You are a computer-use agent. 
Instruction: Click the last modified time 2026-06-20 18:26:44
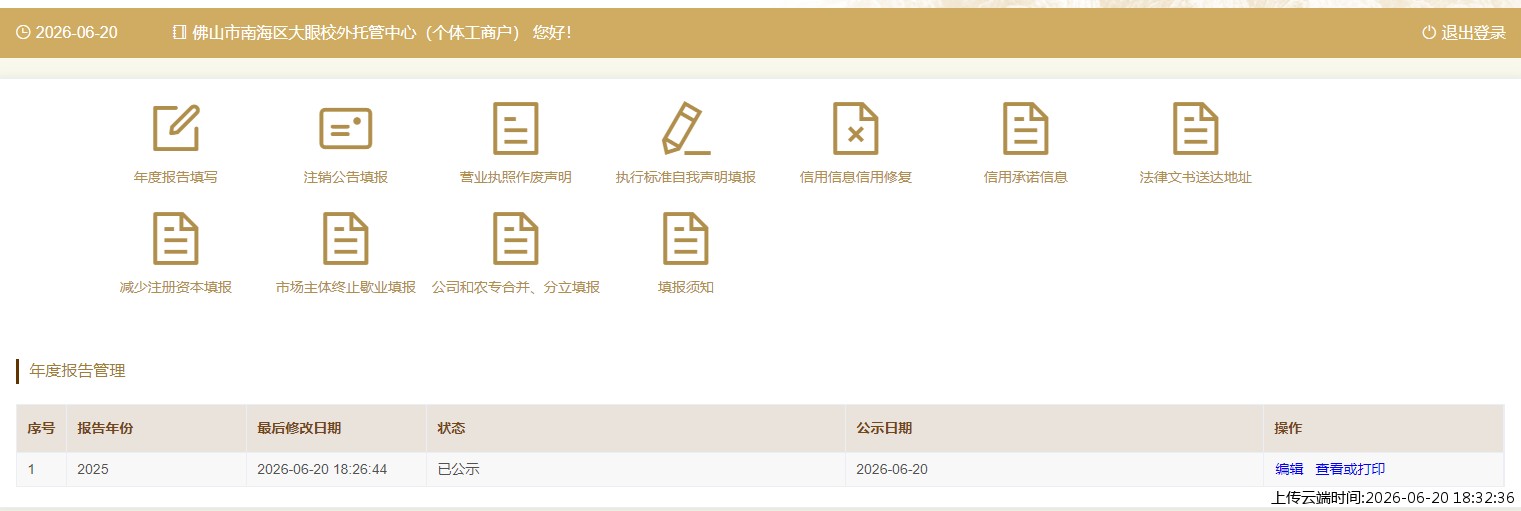click(322, 469)
